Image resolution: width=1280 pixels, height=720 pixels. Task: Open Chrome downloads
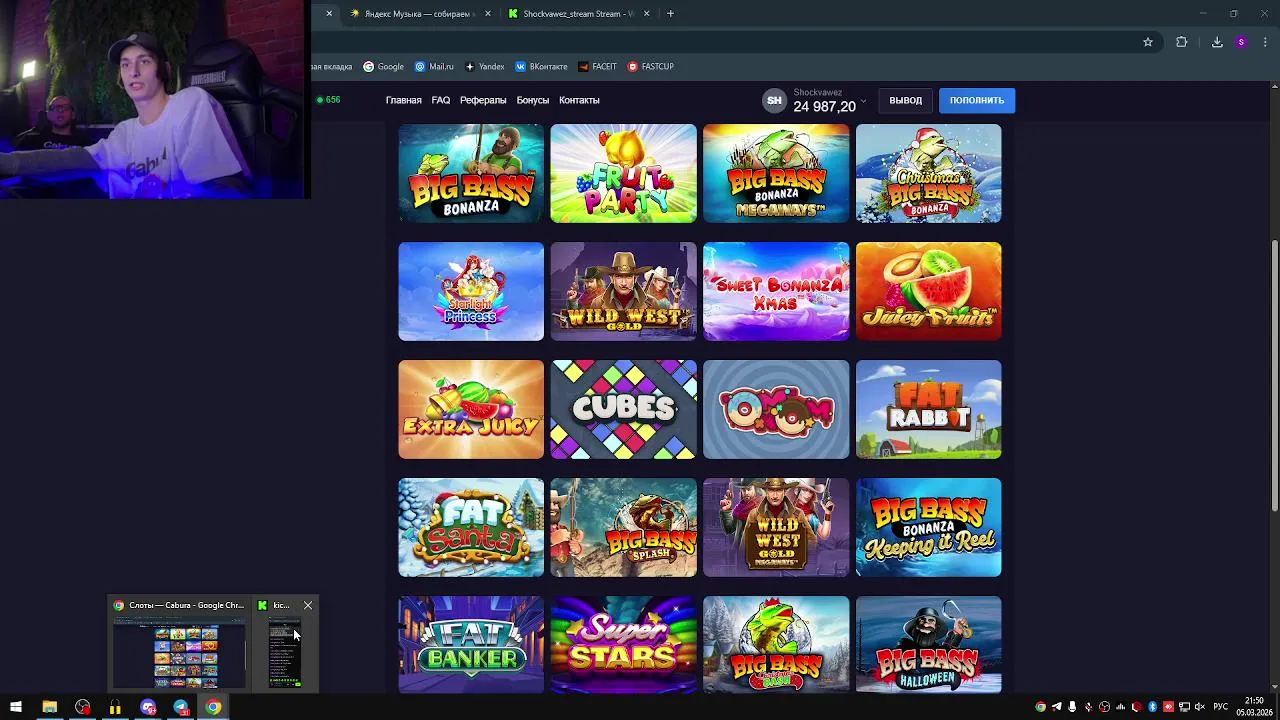pyautogui.click(x=1217, y=42)
